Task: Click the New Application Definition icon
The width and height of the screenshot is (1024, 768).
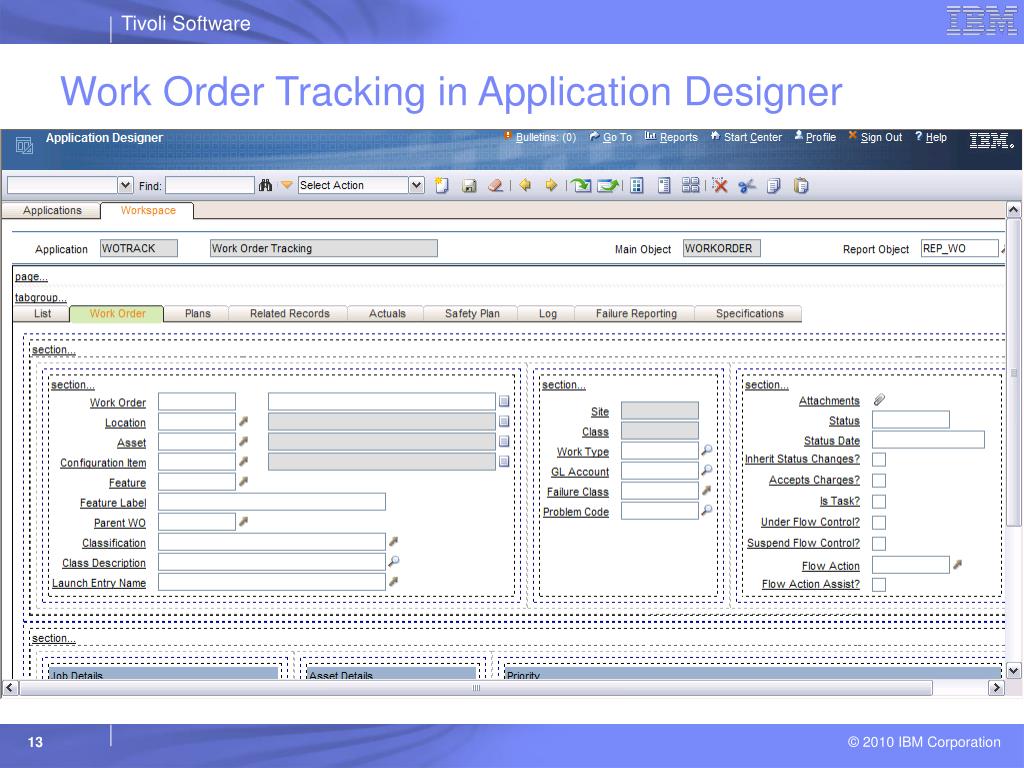Action: click(x=442, y=185)
